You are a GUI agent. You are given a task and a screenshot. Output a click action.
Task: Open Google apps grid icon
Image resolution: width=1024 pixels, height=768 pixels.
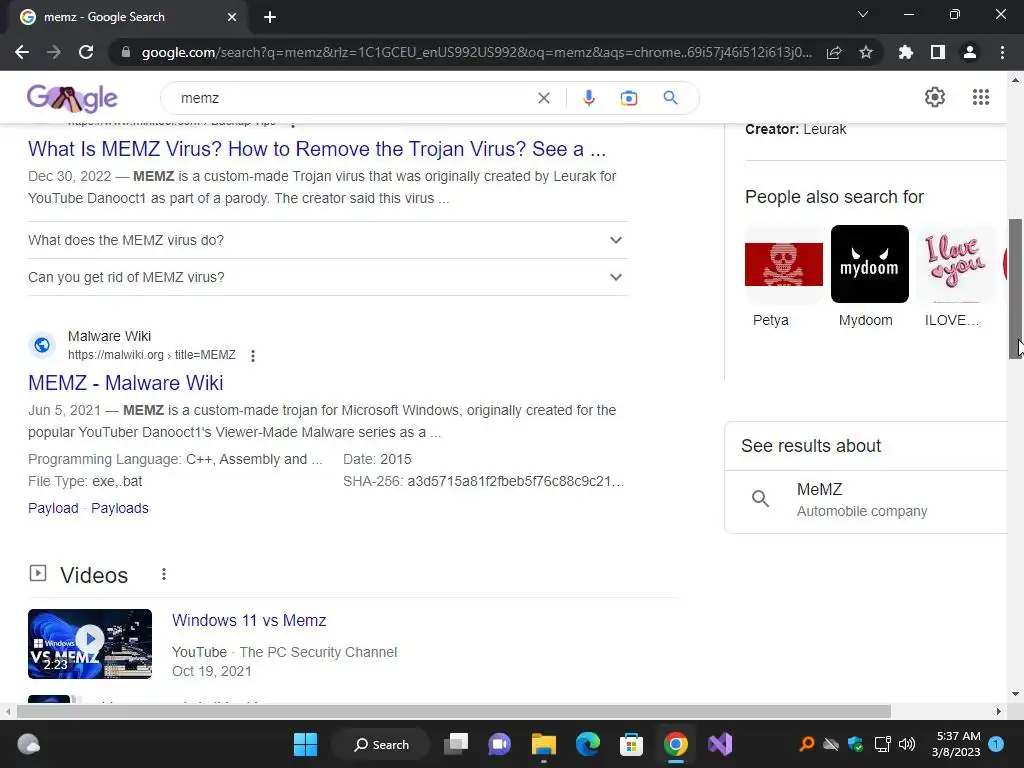(x=980, y=97)
